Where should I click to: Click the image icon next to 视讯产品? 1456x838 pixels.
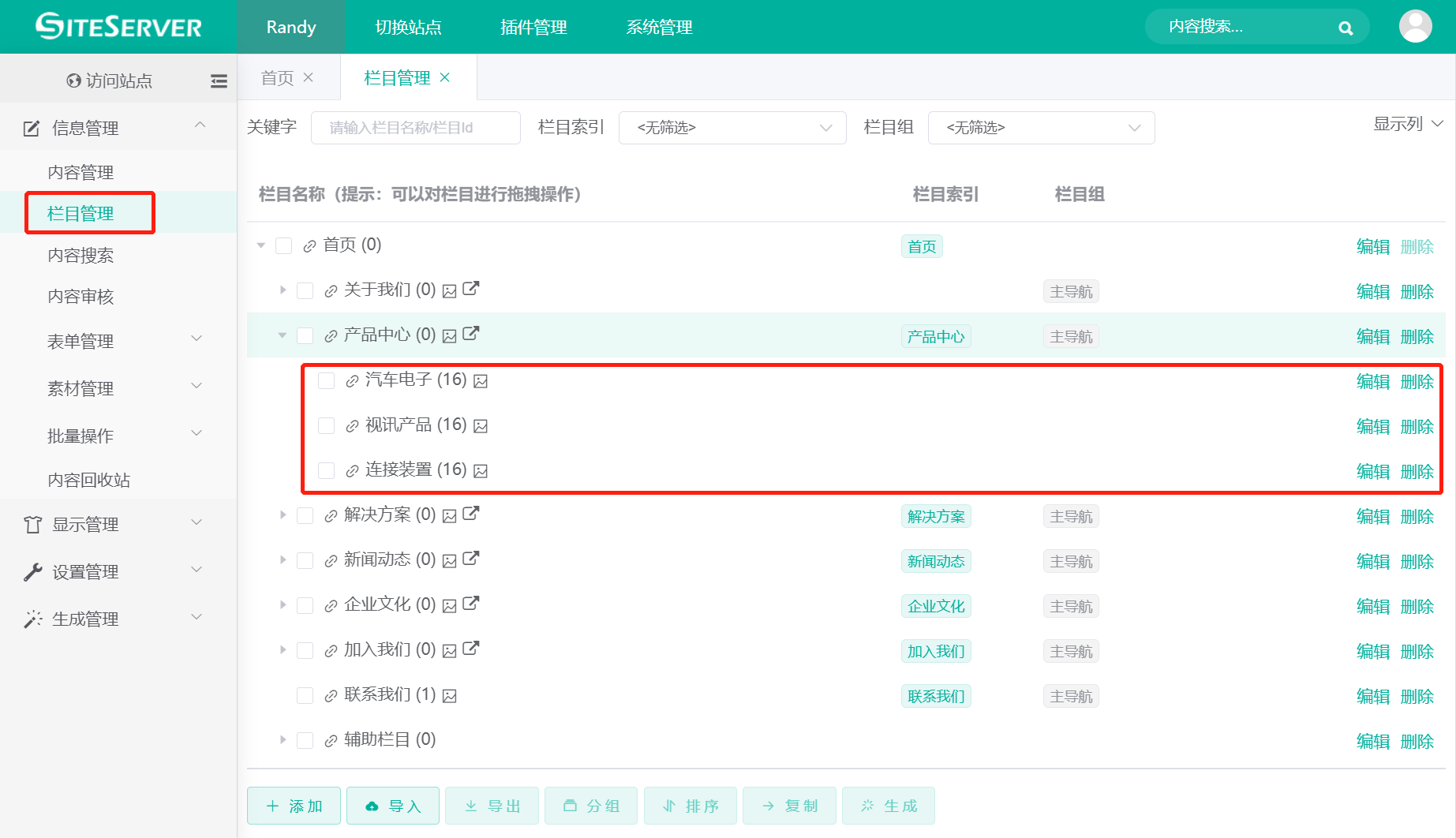481,425
